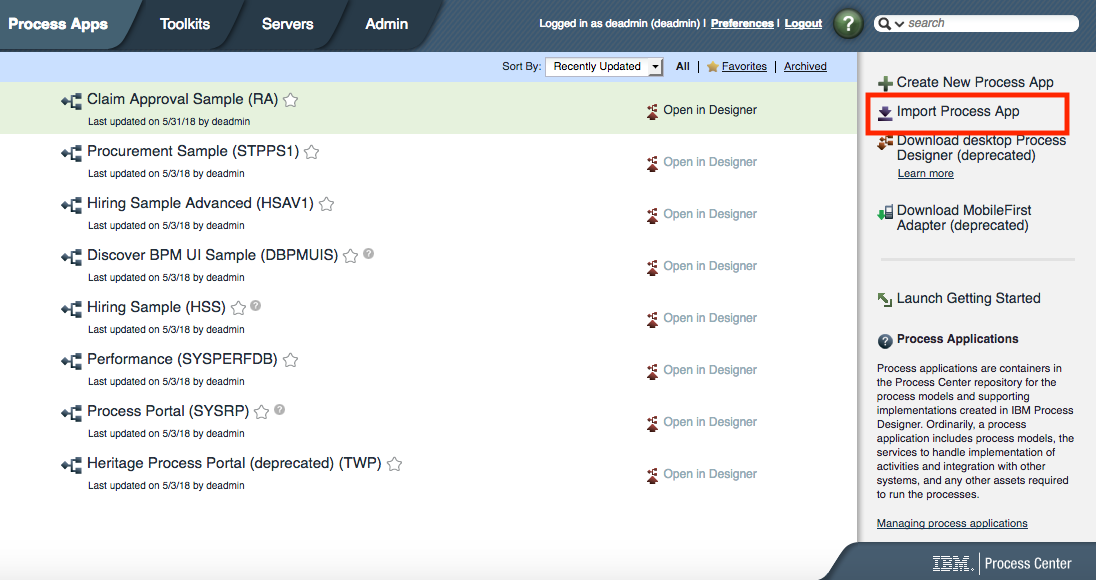This screenshot has width=1096, height=580.
Task: Click the process app icon beside Procurement Sample
Action: pyautogui.click(x=71, y=153)
